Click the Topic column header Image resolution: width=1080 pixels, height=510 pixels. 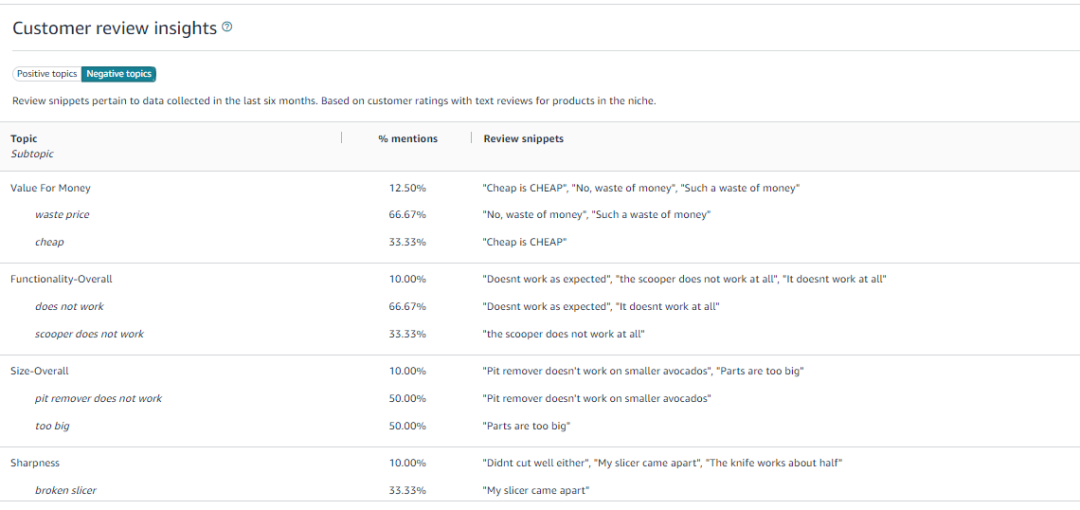click(x=24, y=139)
